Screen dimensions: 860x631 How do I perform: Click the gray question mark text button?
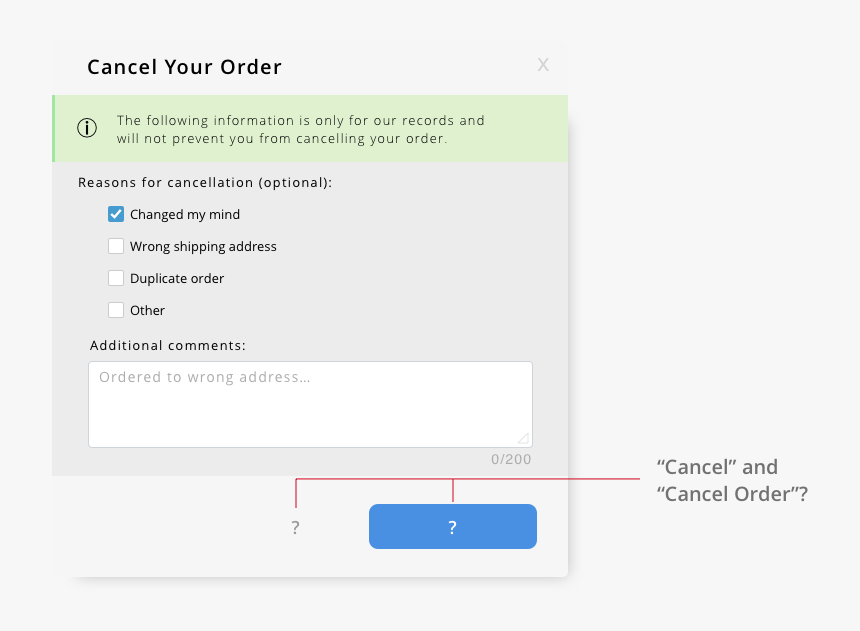pos(295,528)
